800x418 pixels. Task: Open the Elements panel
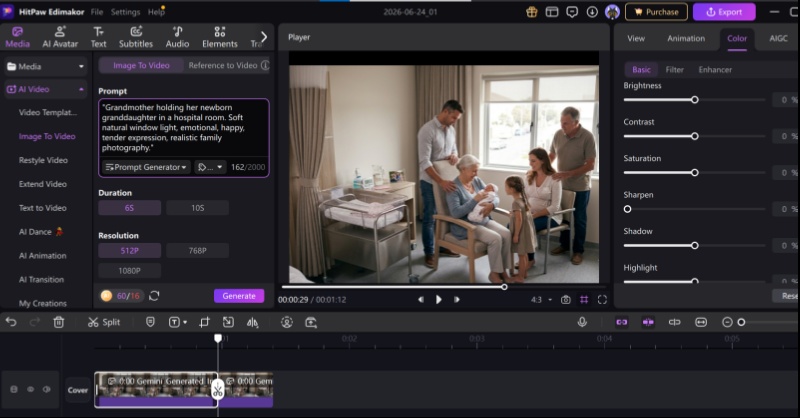pyautogui.click(x=219, y=37)
